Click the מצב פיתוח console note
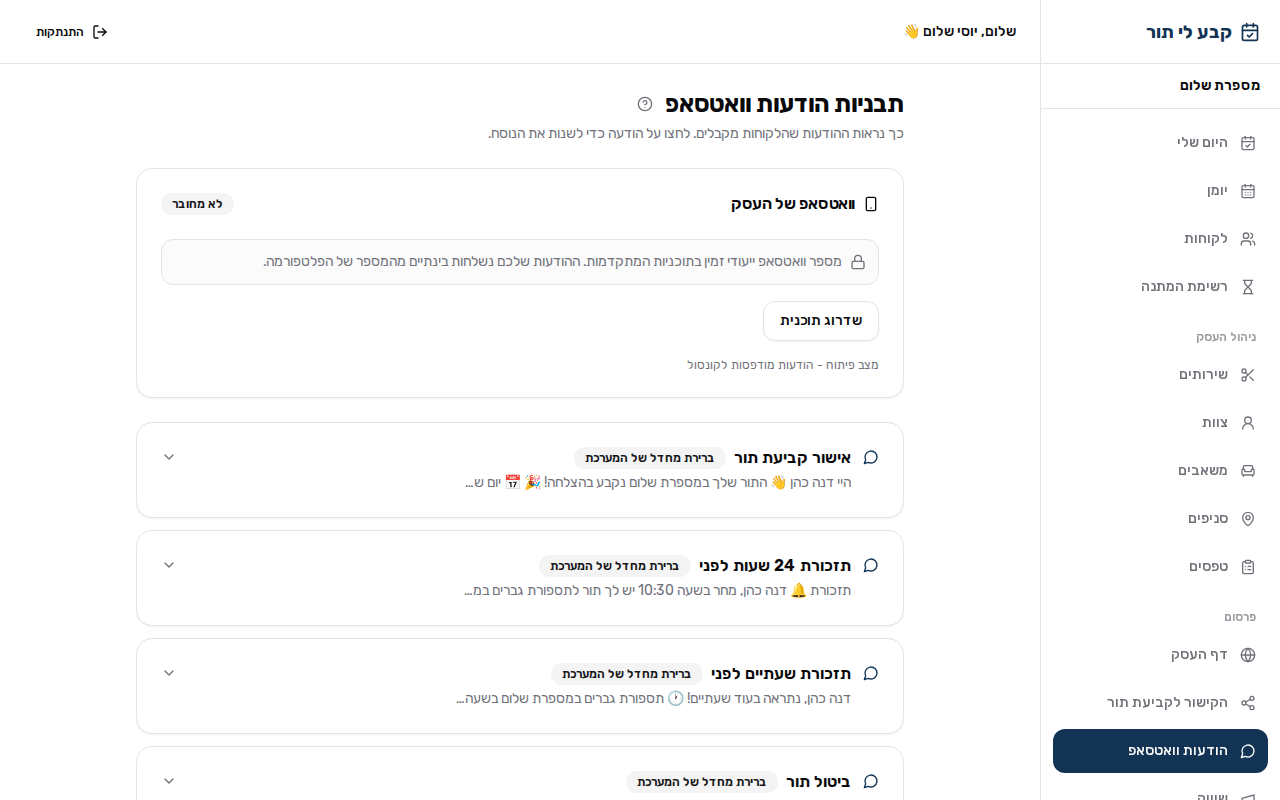Screen dimensions: 1280x800 point(783,365)
